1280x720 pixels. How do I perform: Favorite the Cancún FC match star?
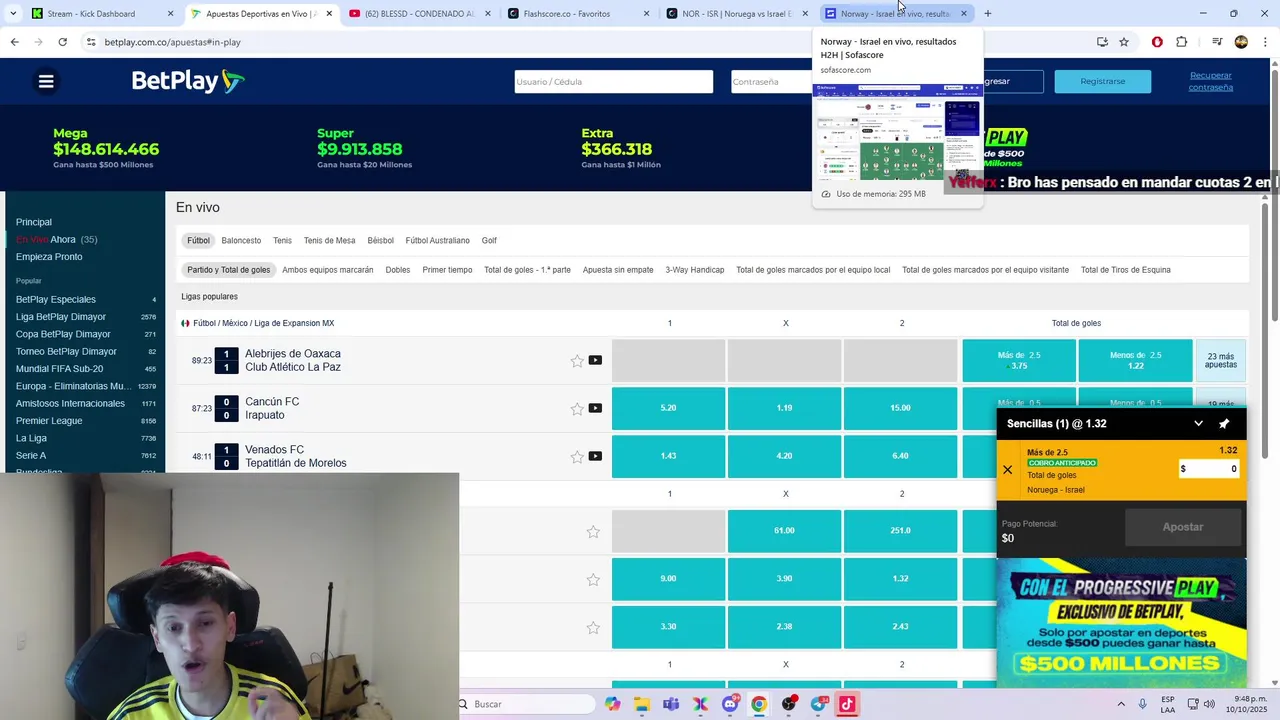coord(577,409)
